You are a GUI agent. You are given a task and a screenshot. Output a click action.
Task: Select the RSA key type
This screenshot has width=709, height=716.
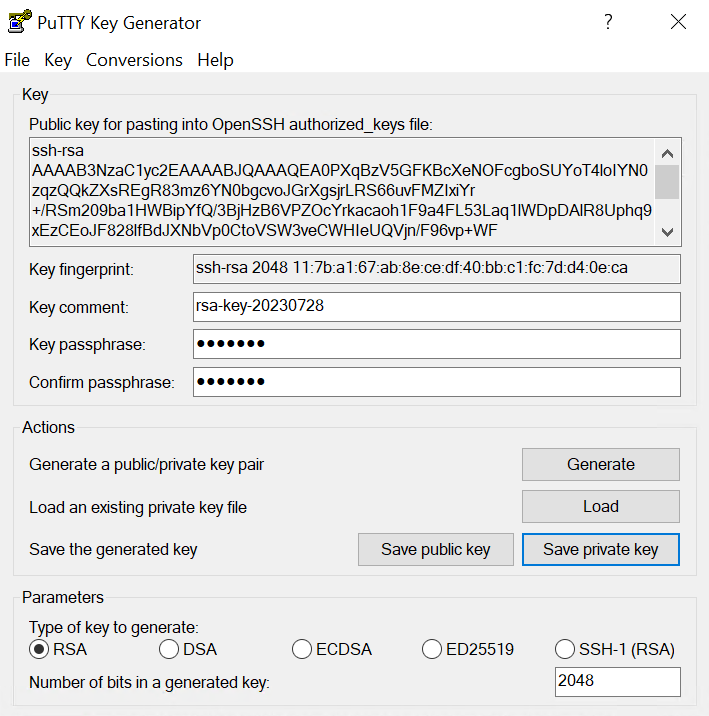point(58,649)
